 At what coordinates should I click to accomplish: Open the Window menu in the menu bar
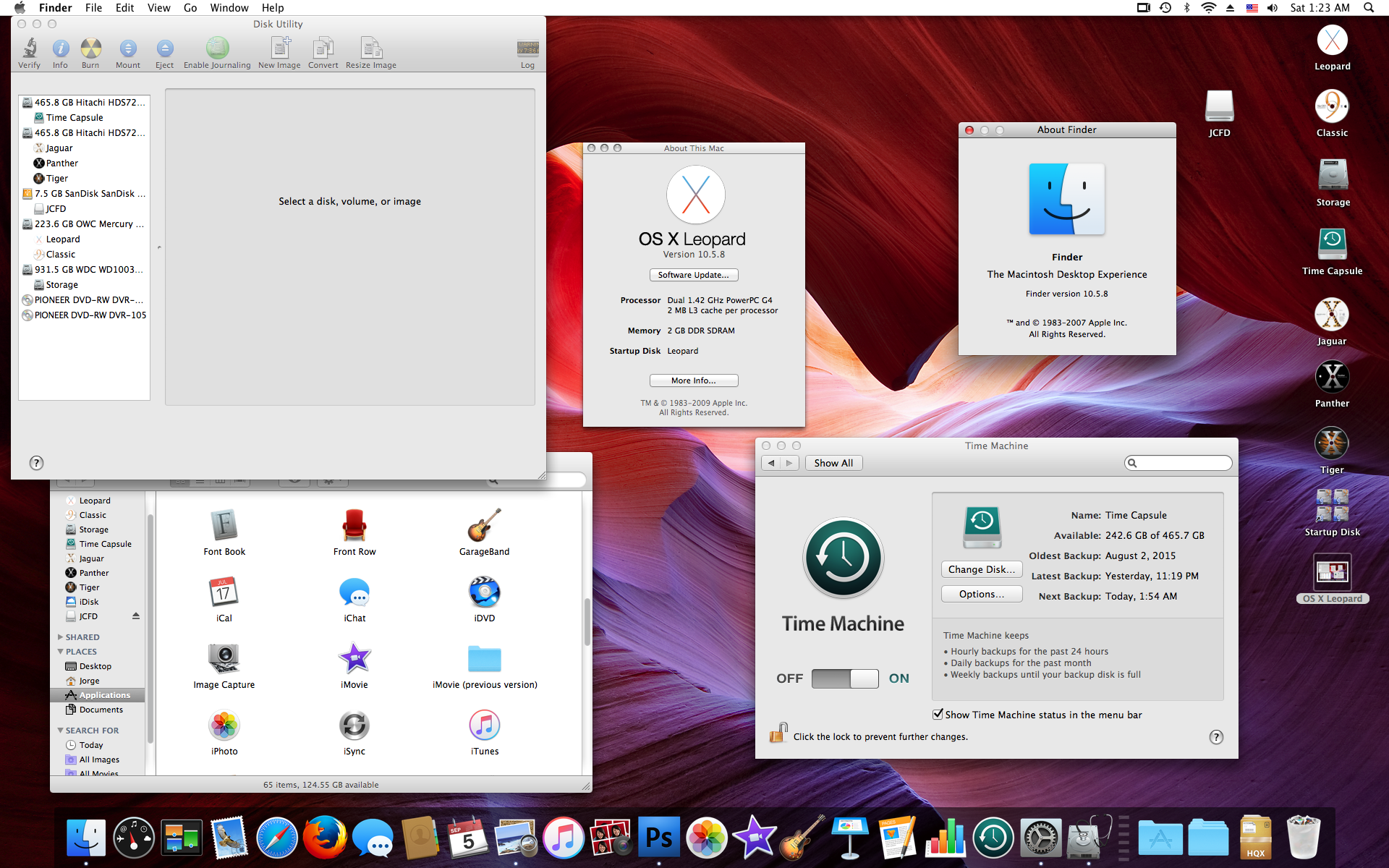pyautogui.click(x=229, y=8)
